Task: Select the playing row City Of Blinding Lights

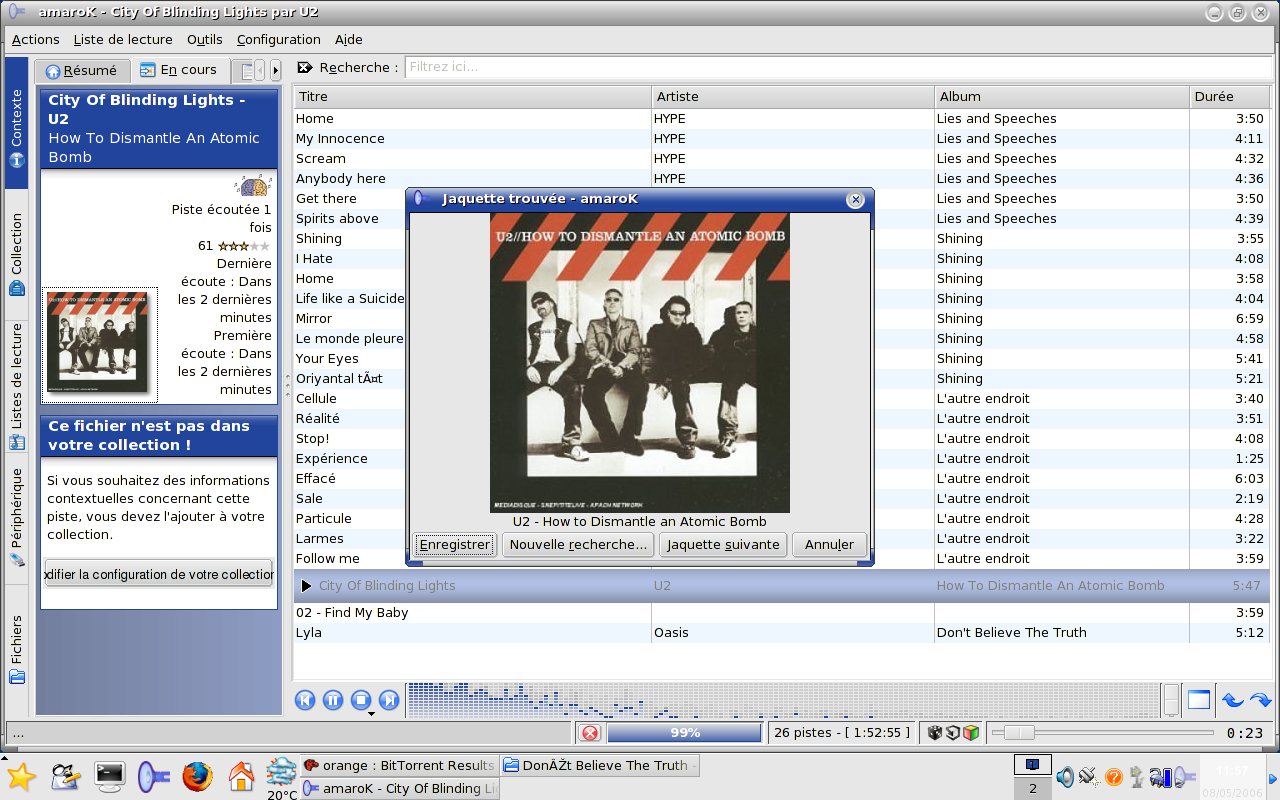Action: (781, 586)
